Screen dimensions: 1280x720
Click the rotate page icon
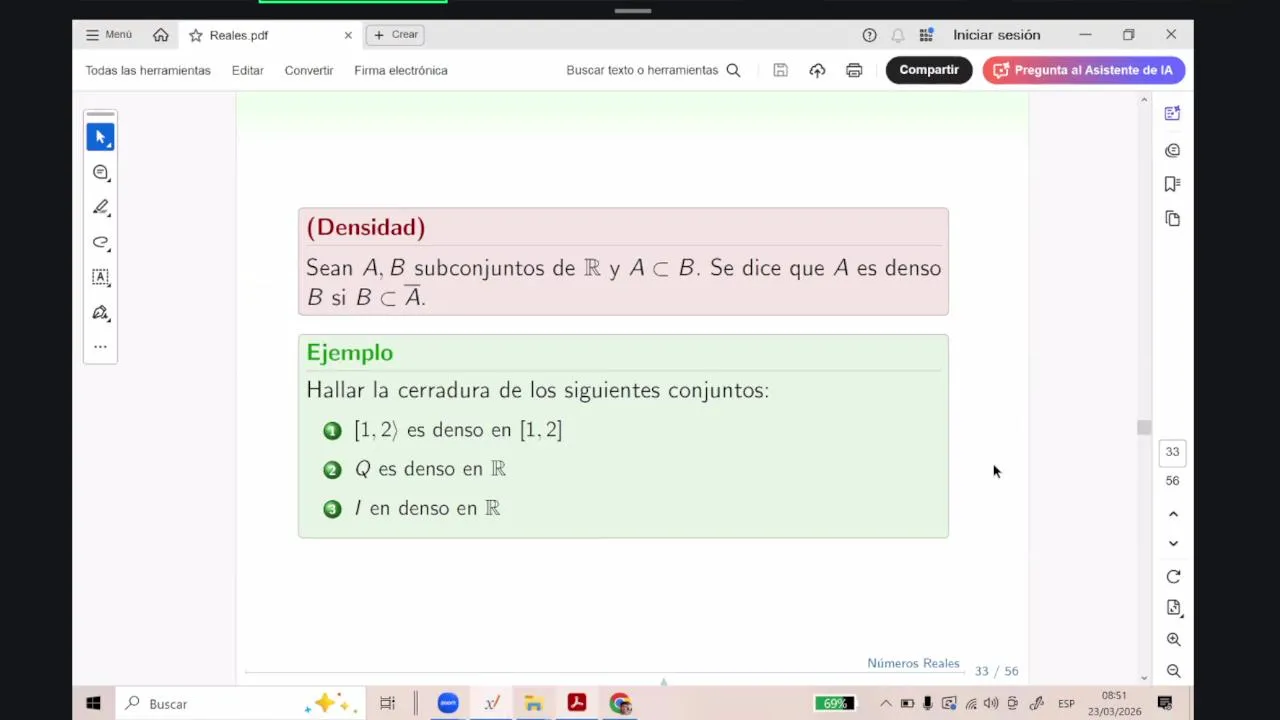1173,577
